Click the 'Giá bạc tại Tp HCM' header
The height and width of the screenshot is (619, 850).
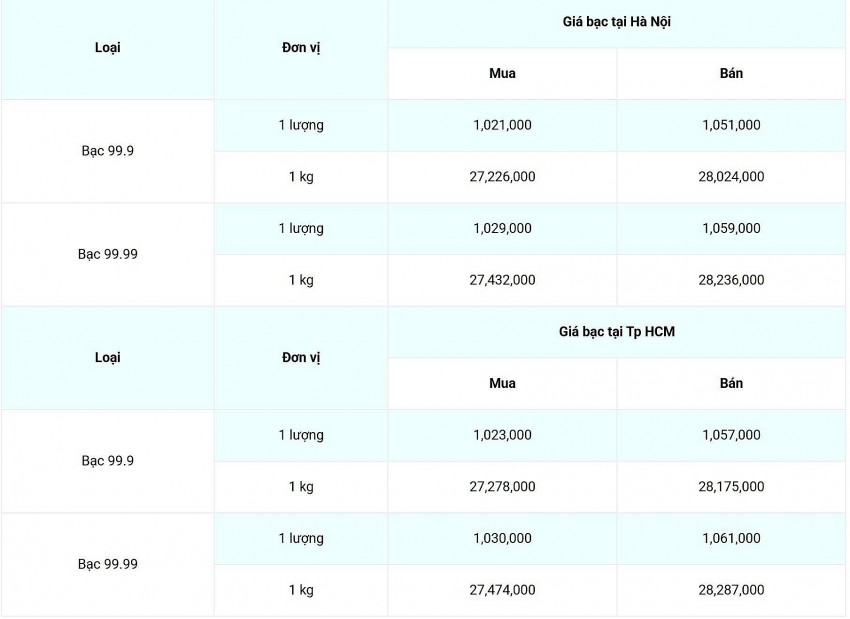(616, 331)
